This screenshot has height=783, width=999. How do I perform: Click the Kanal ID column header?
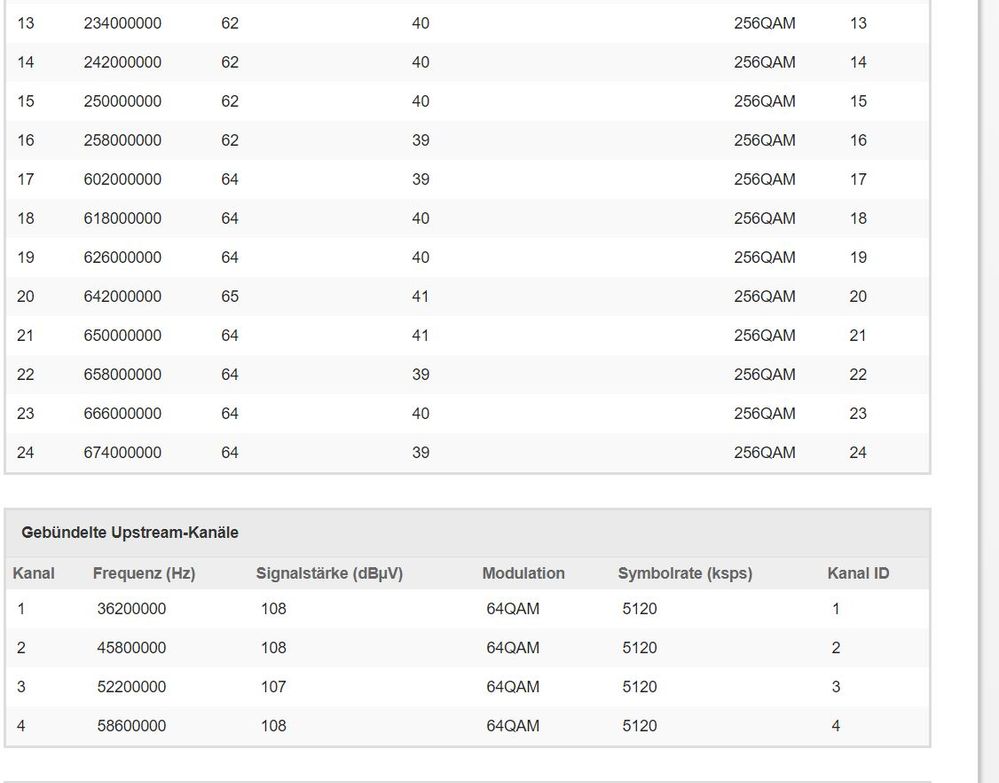(x=858, y=573)
